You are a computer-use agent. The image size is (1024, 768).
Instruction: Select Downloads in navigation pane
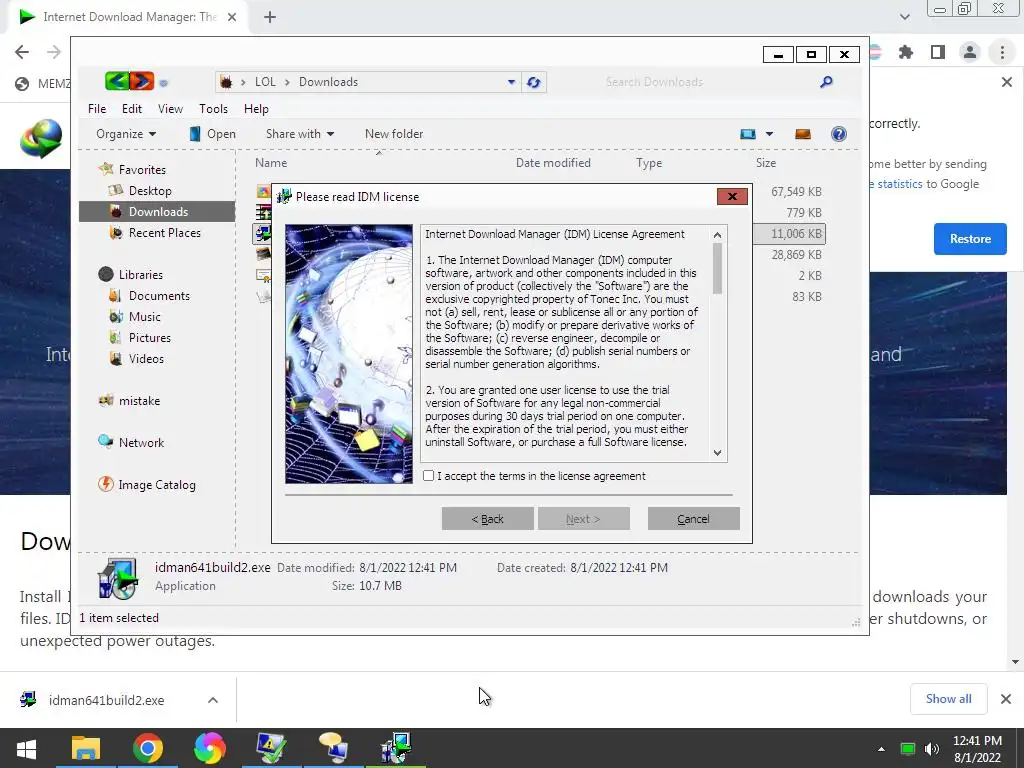pos(157,212)
